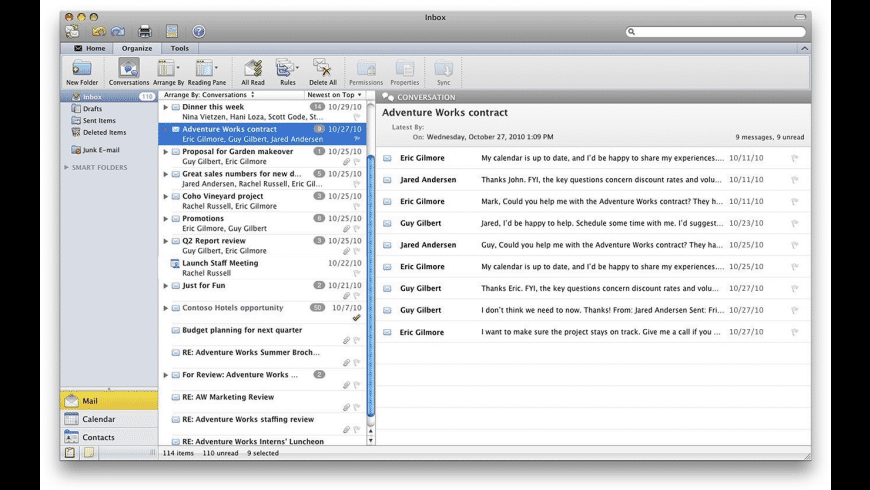This screenshot has width=870, height=490.
Task: Toggle the Newest on Top sort order
Action: point(334,95)
